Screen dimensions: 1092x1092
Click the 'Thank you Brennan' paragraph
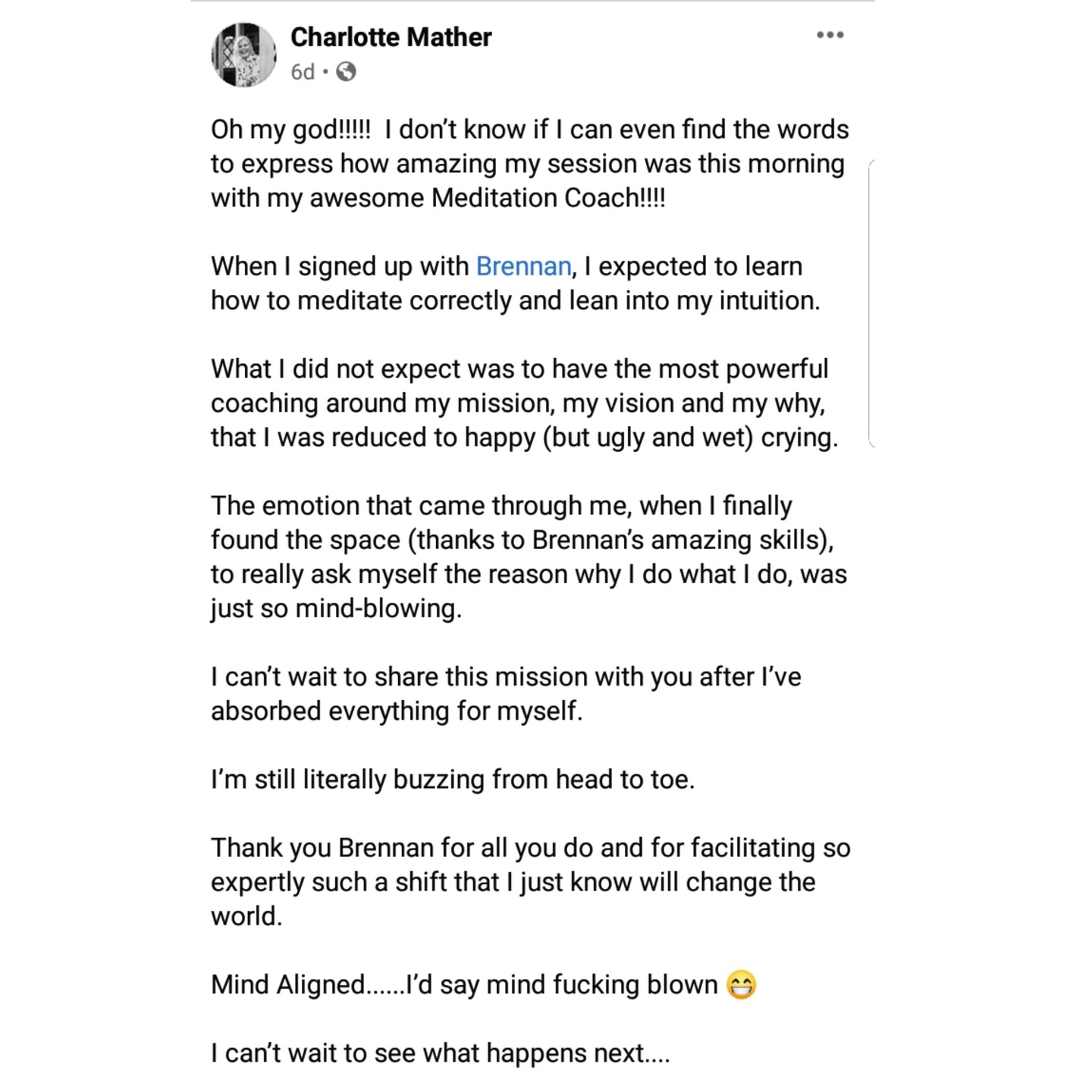531,882
